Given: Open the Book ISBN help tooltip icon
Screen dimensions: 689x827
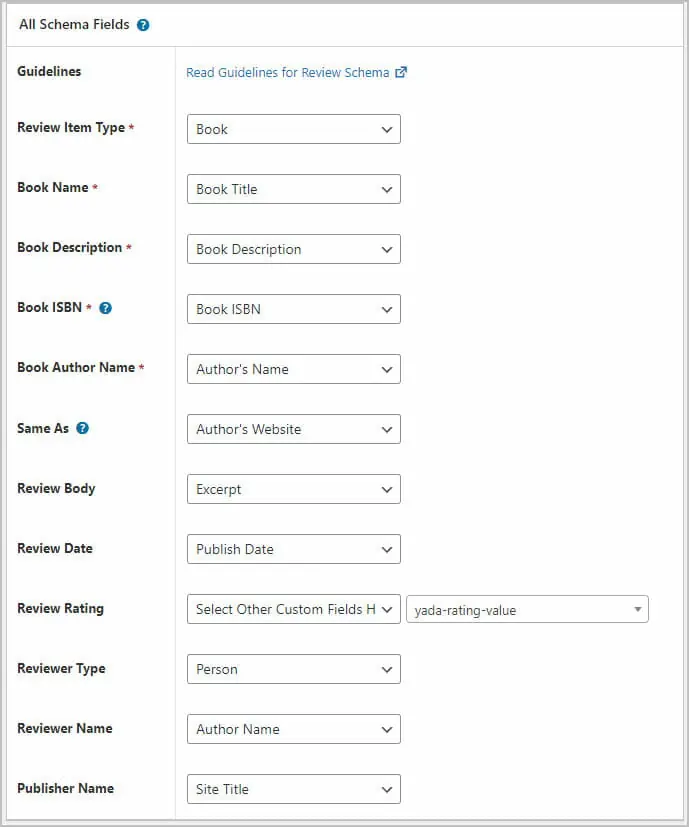Looking at the screenshot, I should click(x=106, y=308).
